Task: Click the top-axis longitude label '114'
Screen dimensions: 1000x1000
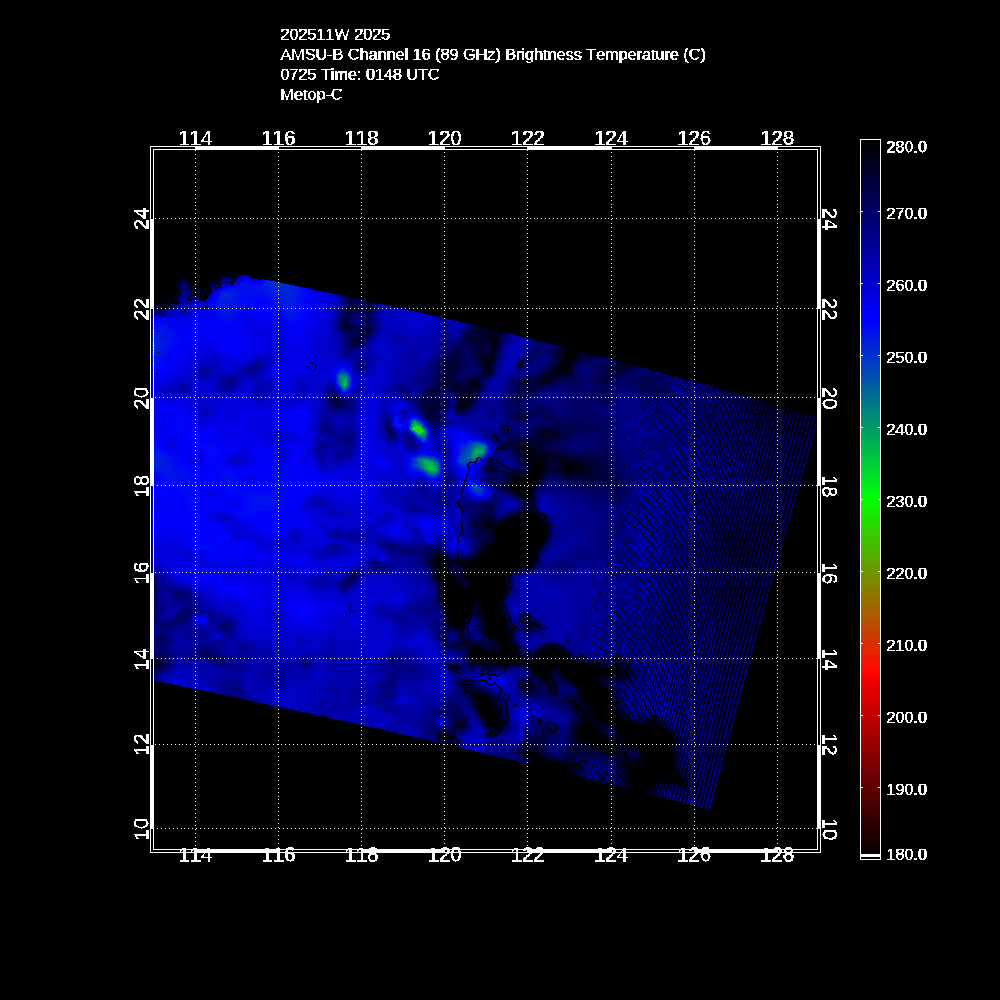Action: click(x=195, y=138)
